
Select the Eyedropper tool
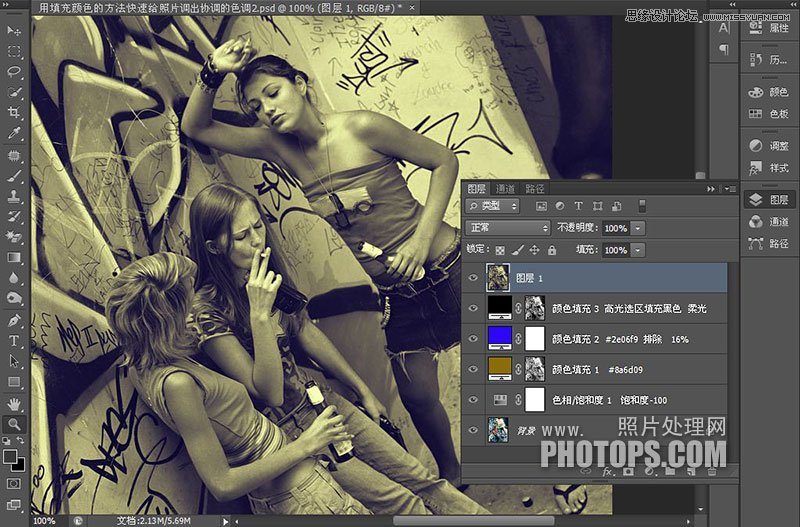pos(14,133)
